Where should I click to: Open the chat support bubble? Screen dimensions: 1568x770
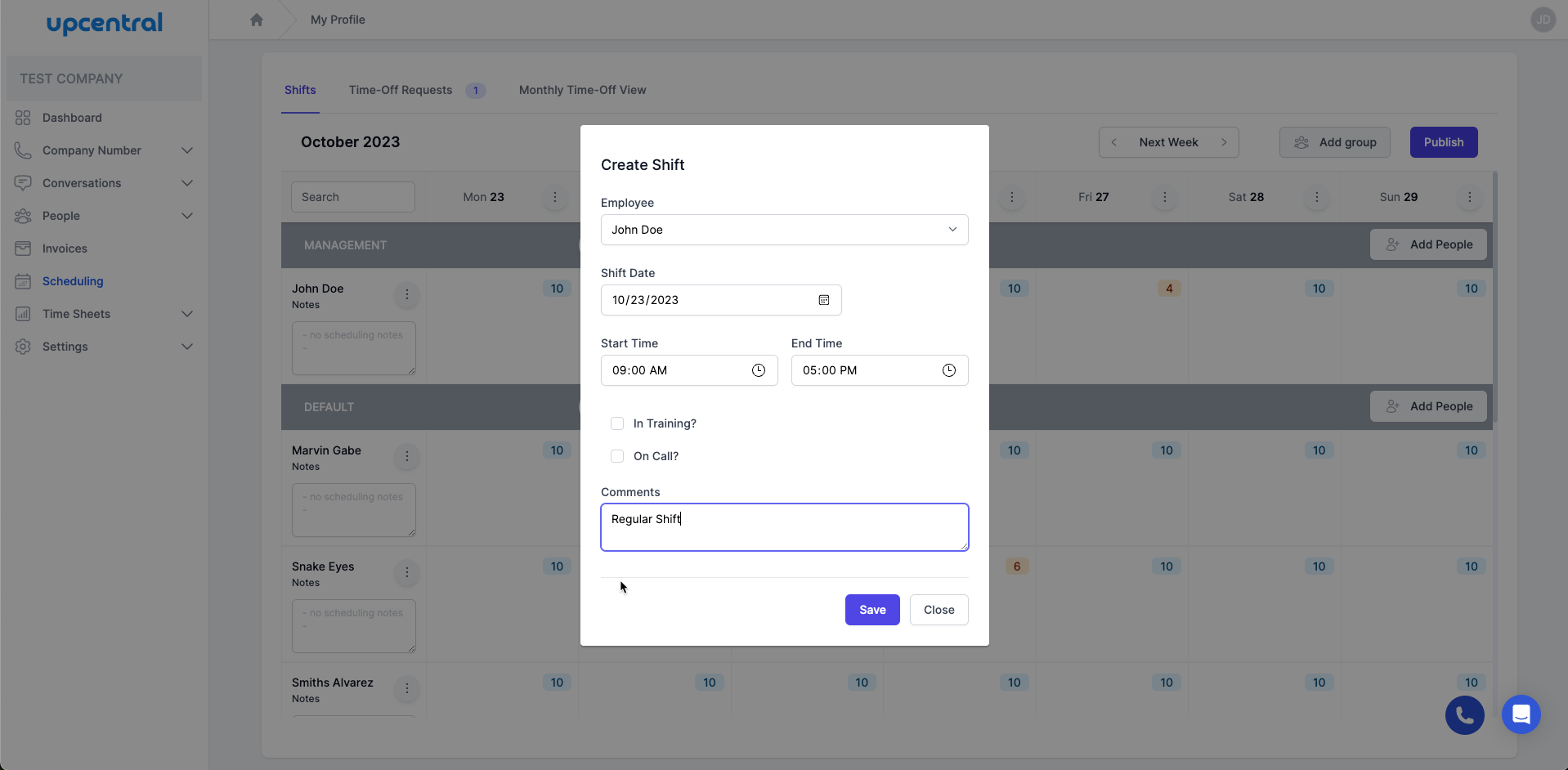tap(1521, 714)
